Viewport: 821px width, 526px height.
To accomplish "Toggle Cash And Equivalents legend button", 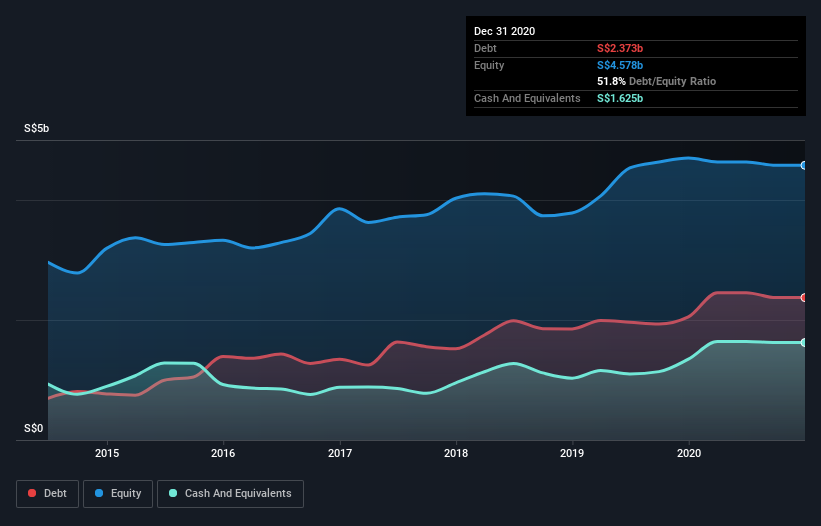I will (x=230, y=494).
